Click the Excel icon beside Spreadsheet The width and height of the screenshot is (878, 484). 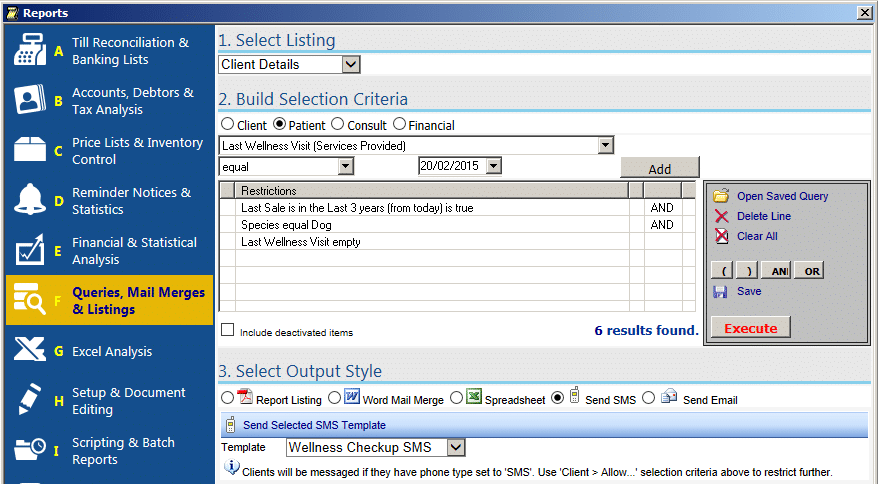pyautogui.click(x=474, y=397)
